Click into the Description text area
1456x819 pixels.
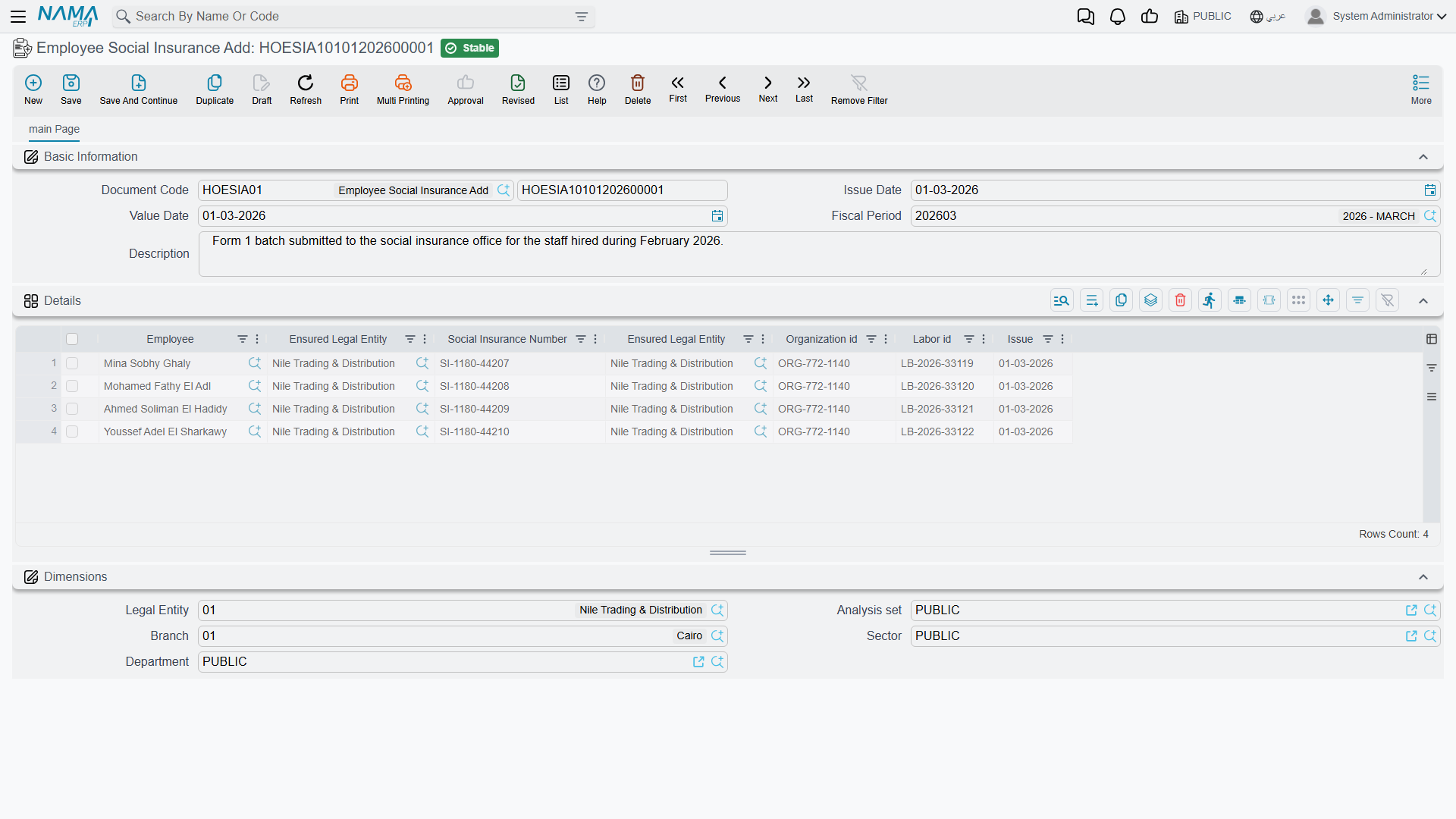tap(819, 254)
